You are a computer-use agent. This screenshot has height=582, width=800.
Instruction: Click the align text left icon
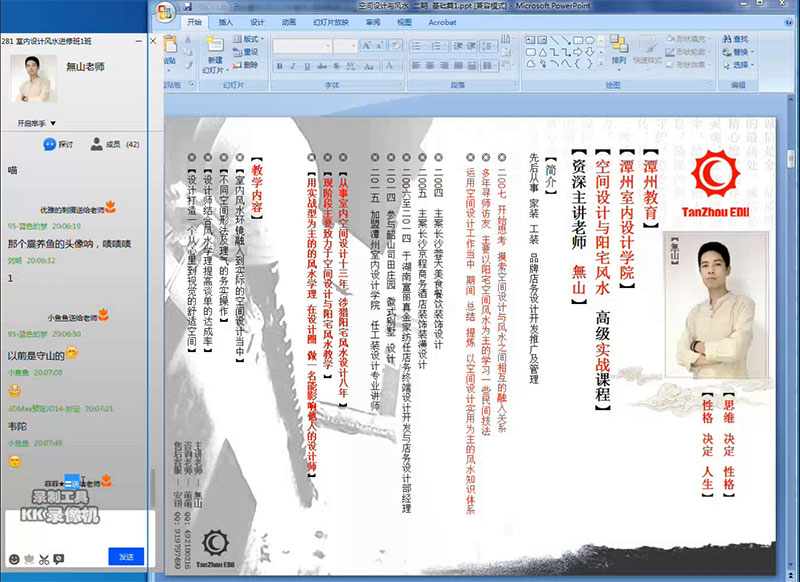pyautogui.click(x=416, y=65)
